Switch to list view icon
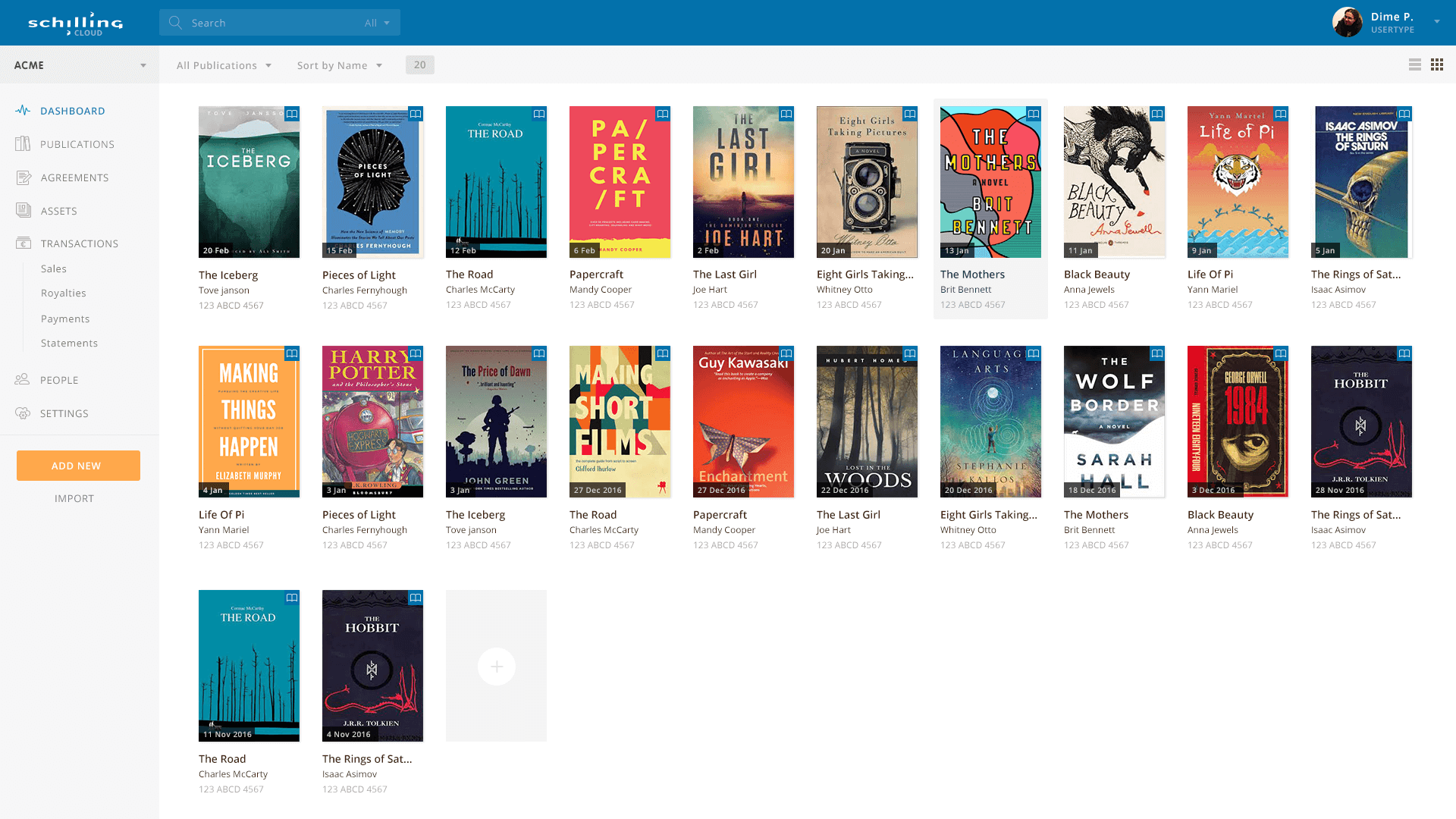The image size is (1456, 819). click(1415, 65)
